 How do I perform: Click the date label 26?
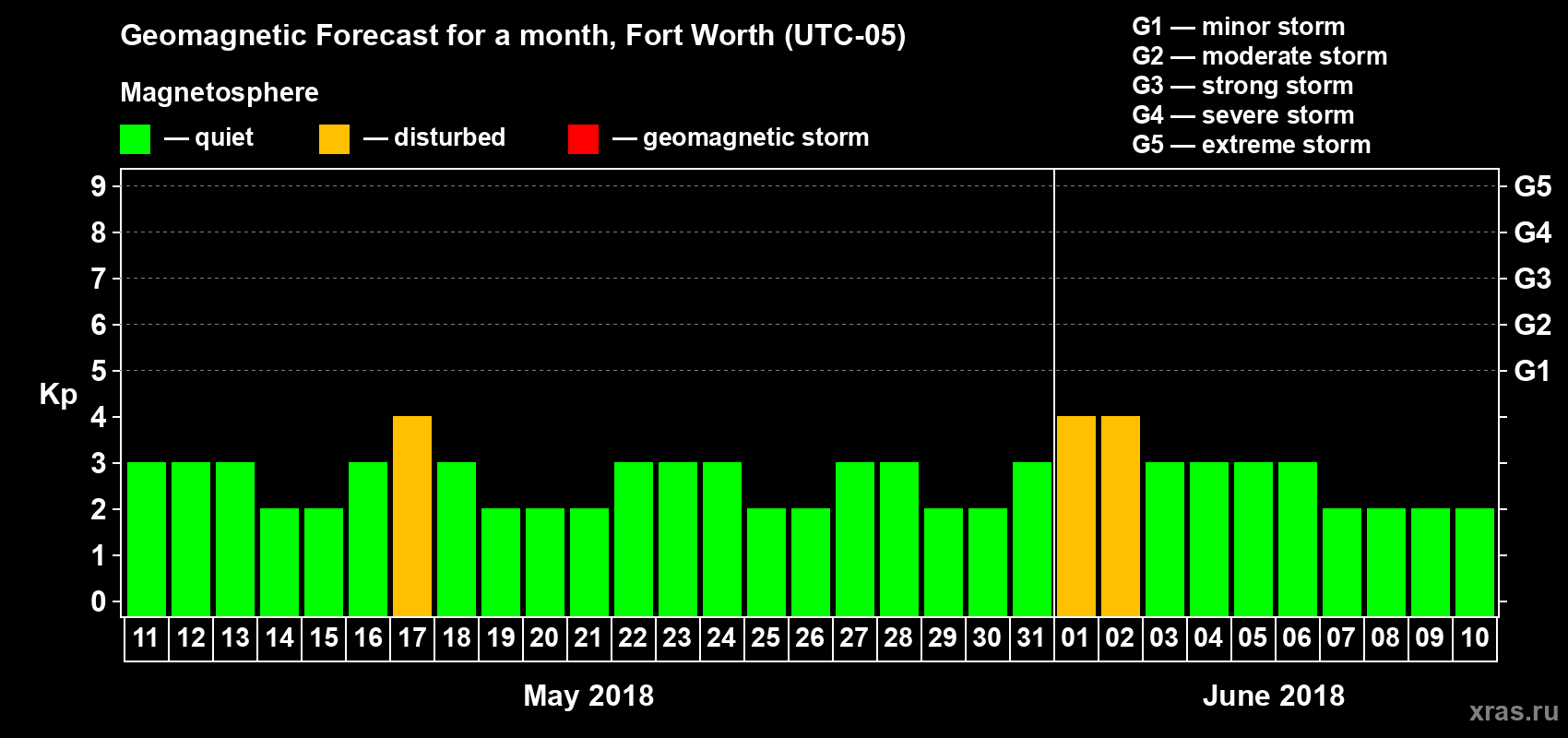pyautogui.click(x=810, y=637)
